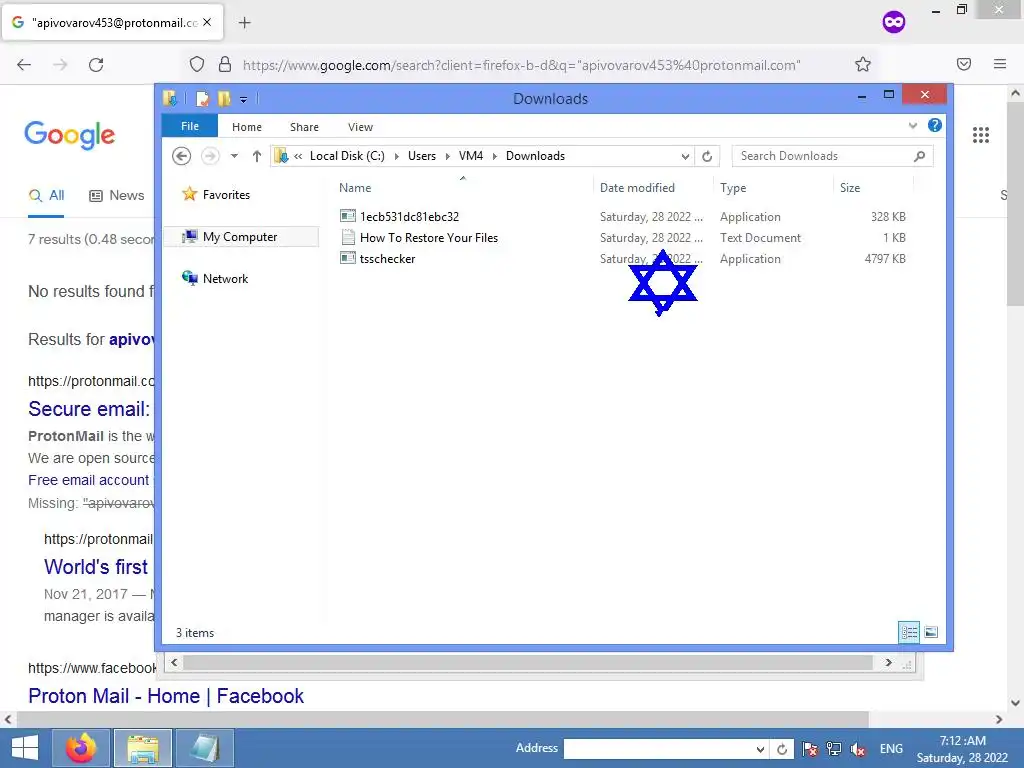Click search magnifier in Search Downloads

coord(920,156)
